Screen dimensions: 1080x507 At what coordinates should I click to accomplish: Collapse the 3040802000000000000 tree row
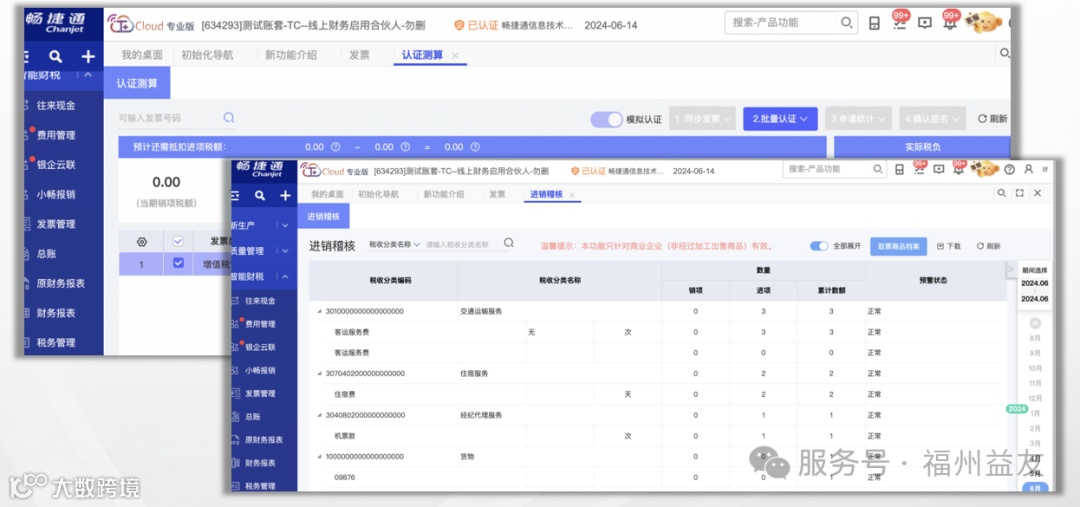[x=319, y=415]
